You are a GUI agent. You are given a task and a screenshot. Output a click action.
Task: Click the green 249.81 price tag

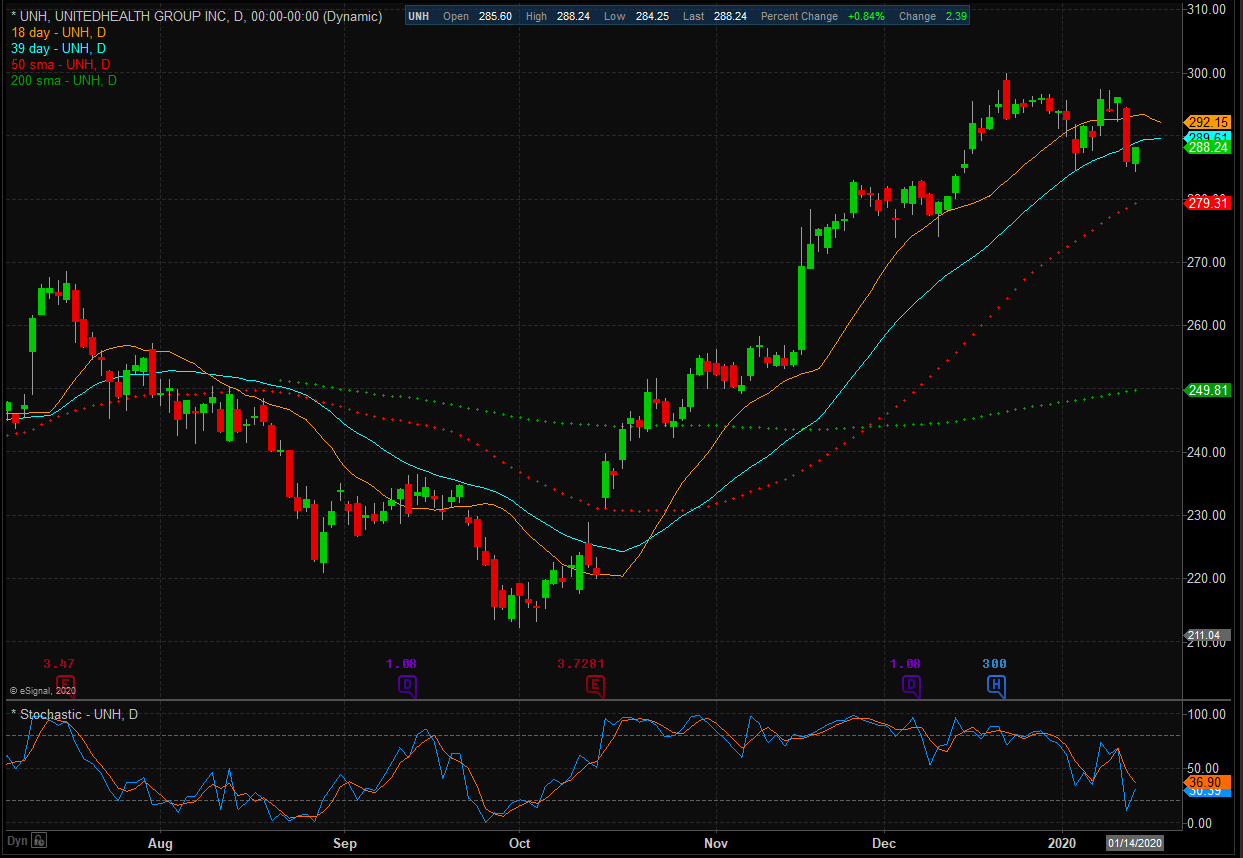click(1208, 390)
